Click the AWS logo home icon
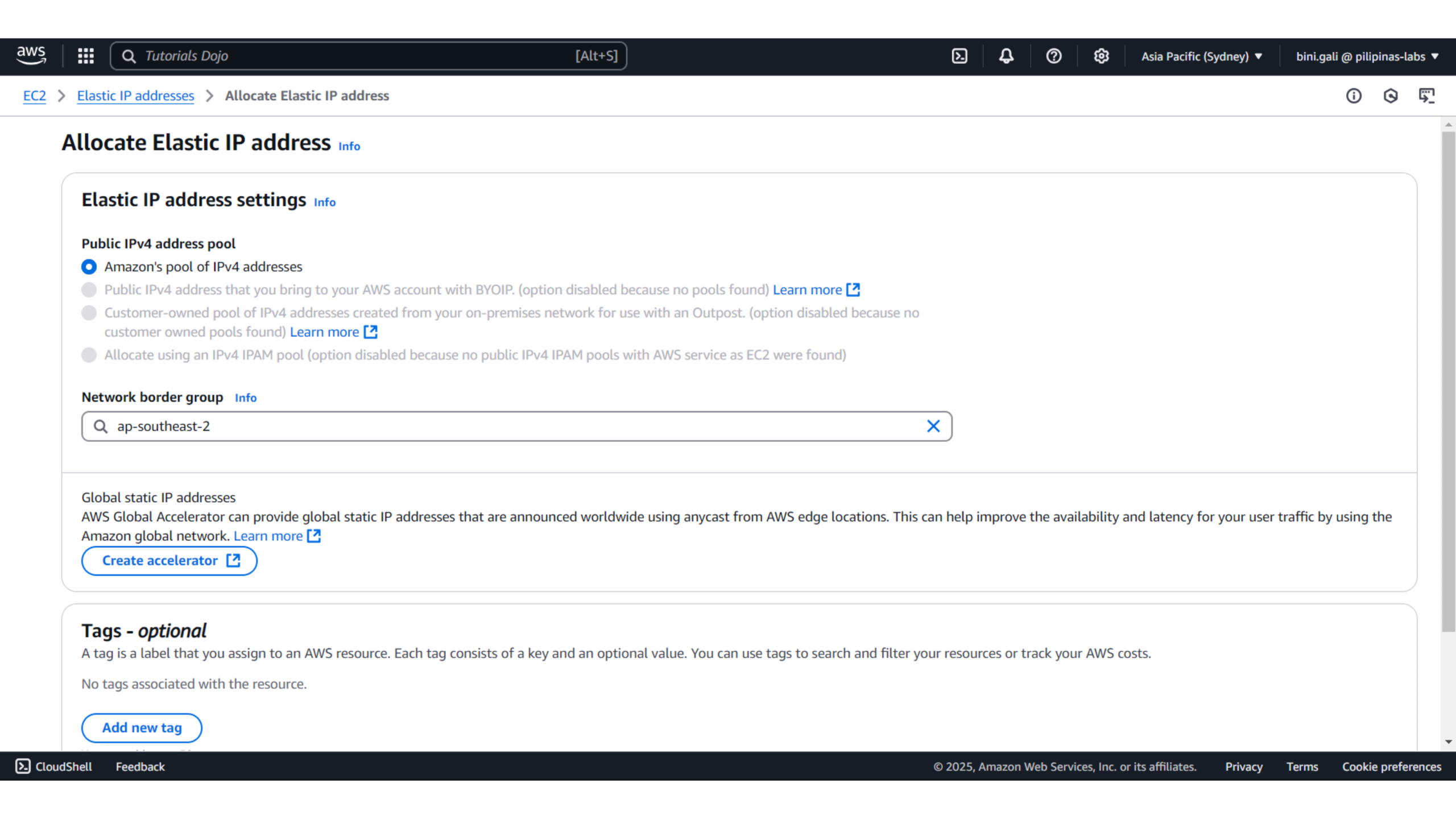1456x819 pixels. coord(31,56)
